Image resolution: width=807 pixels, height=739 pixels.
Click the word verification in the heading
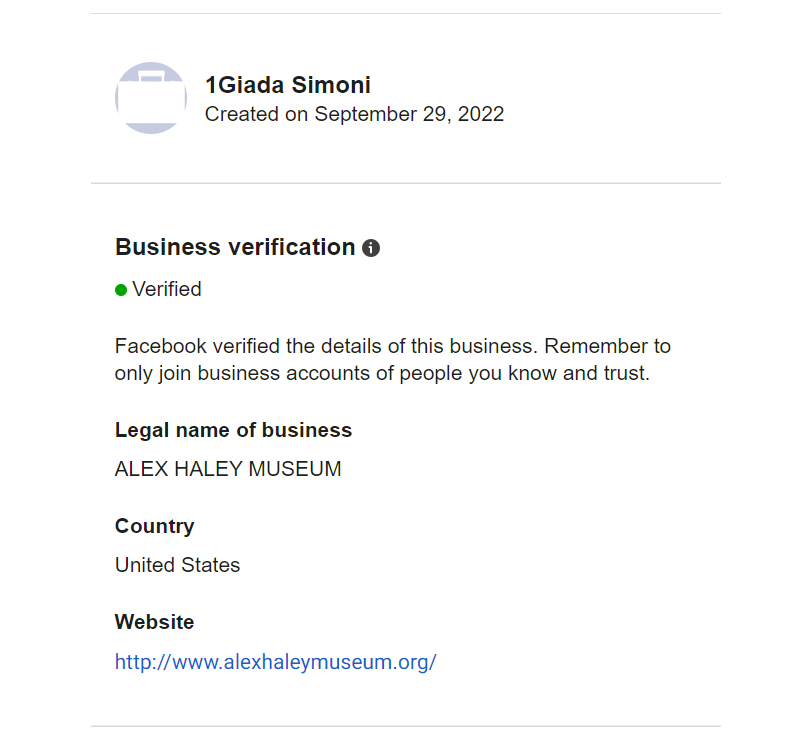tap(292, 247)
